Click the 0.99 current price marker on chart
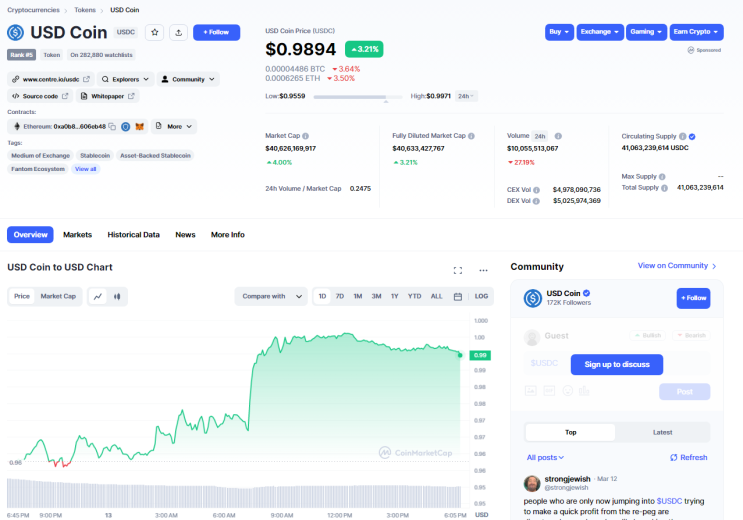The height and width of the screenshot is (520, 743). coord(480,355)
